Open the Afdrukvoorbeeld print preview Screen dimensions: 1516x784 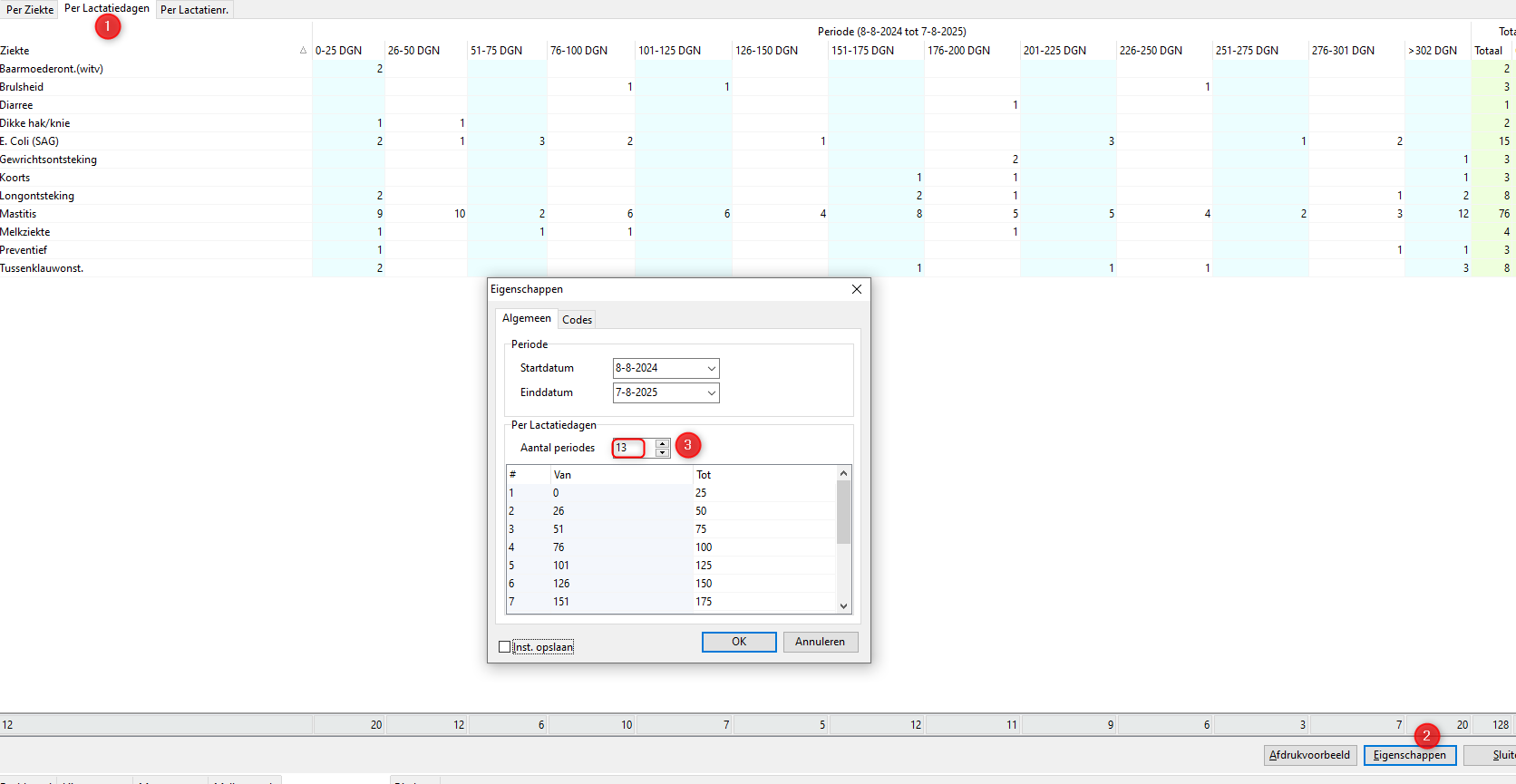point(1309,755)
